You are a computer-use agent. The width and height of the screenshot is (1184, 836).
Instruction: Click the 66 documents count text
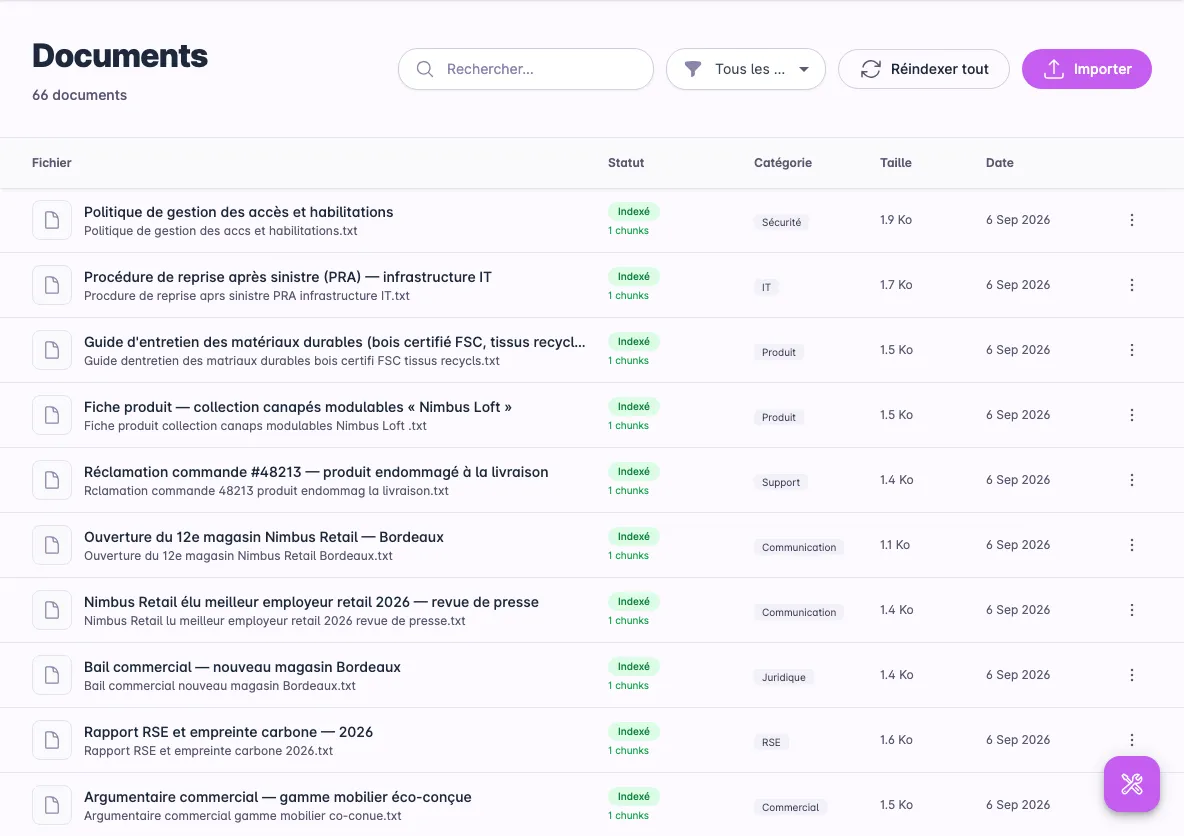tap(79, 95)
